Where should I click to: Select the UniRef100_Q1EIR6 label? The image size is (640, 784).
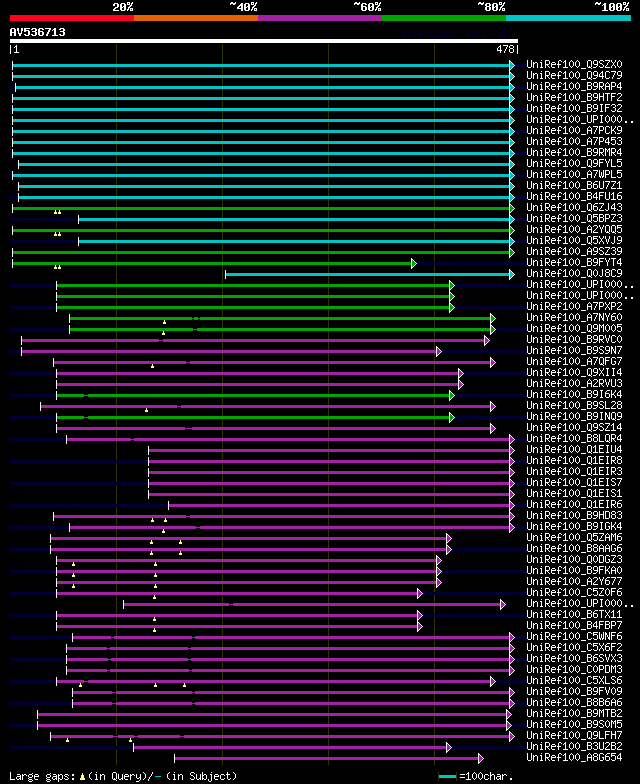coord(574,504)
